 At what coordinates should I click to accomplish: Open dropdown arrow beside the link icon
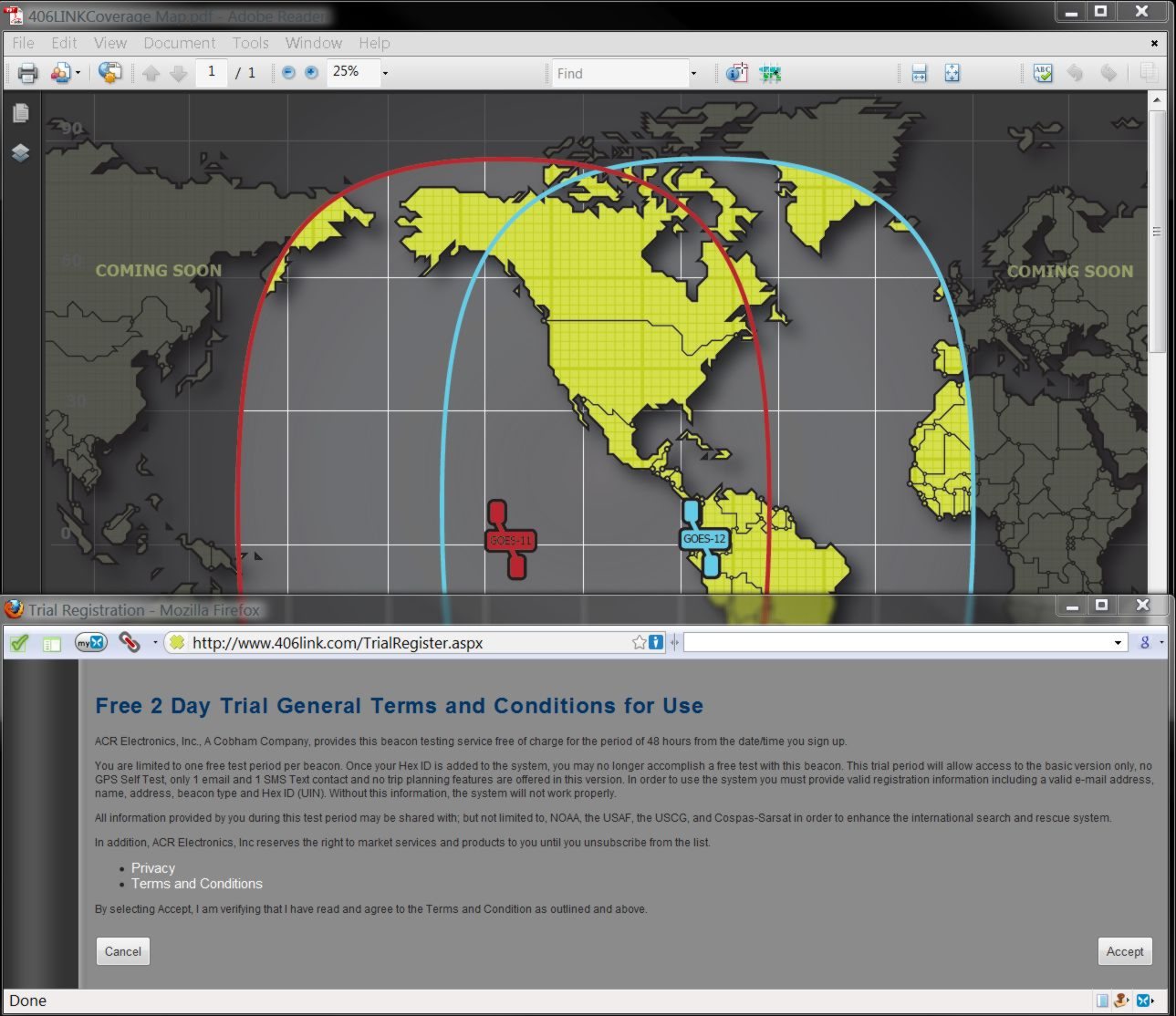click(155, 643)
